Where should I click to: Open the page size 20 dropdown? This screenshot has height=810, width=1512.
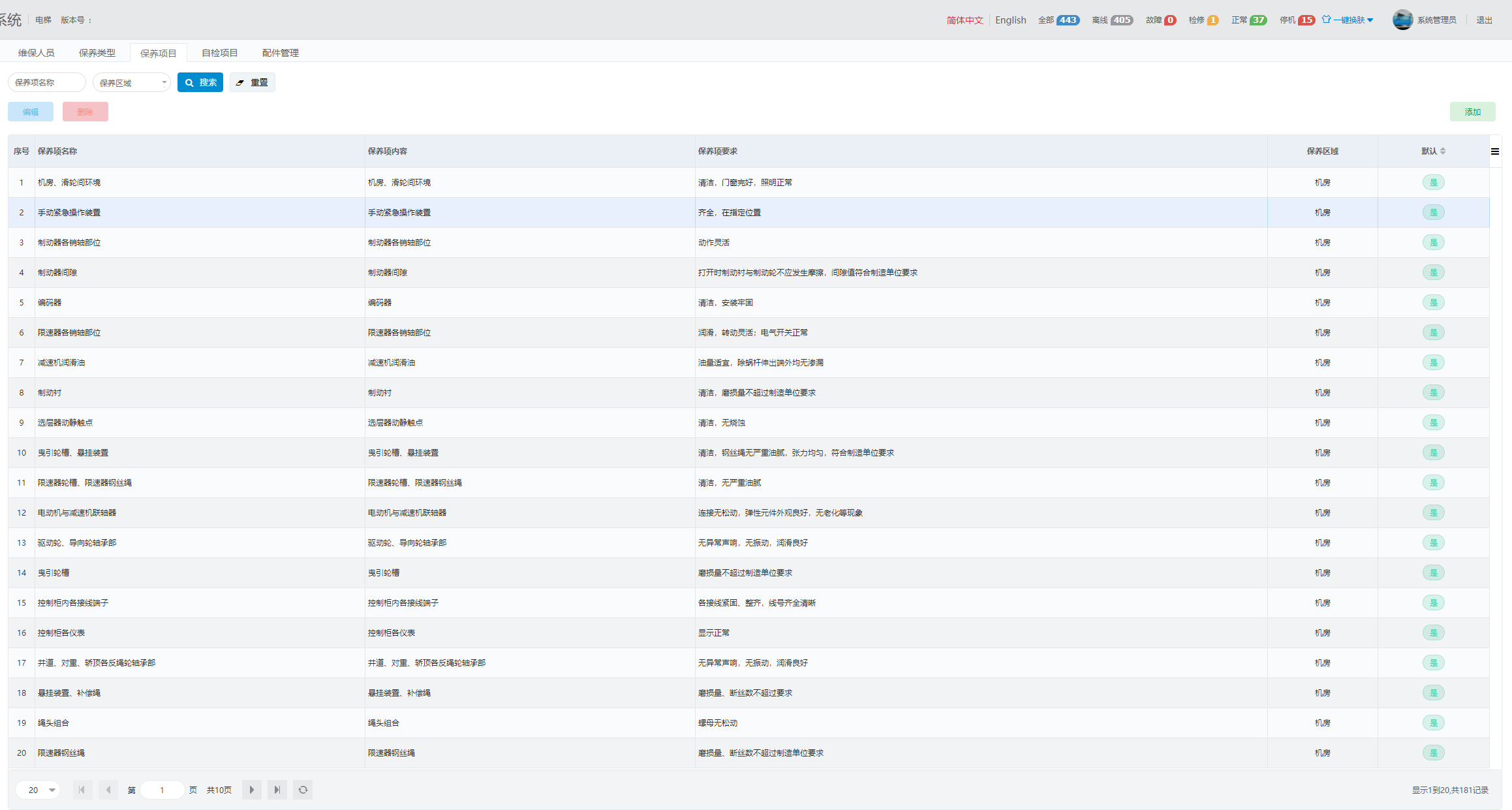[39, 790]
